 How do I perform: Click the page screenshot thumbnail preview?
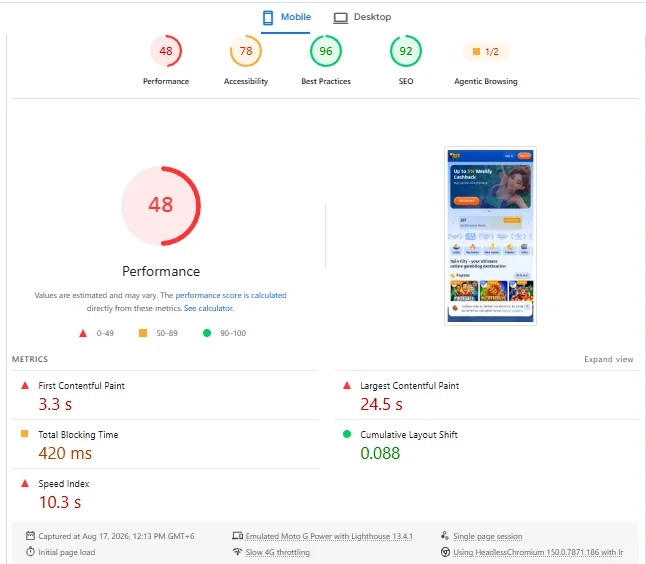(490, 236)
